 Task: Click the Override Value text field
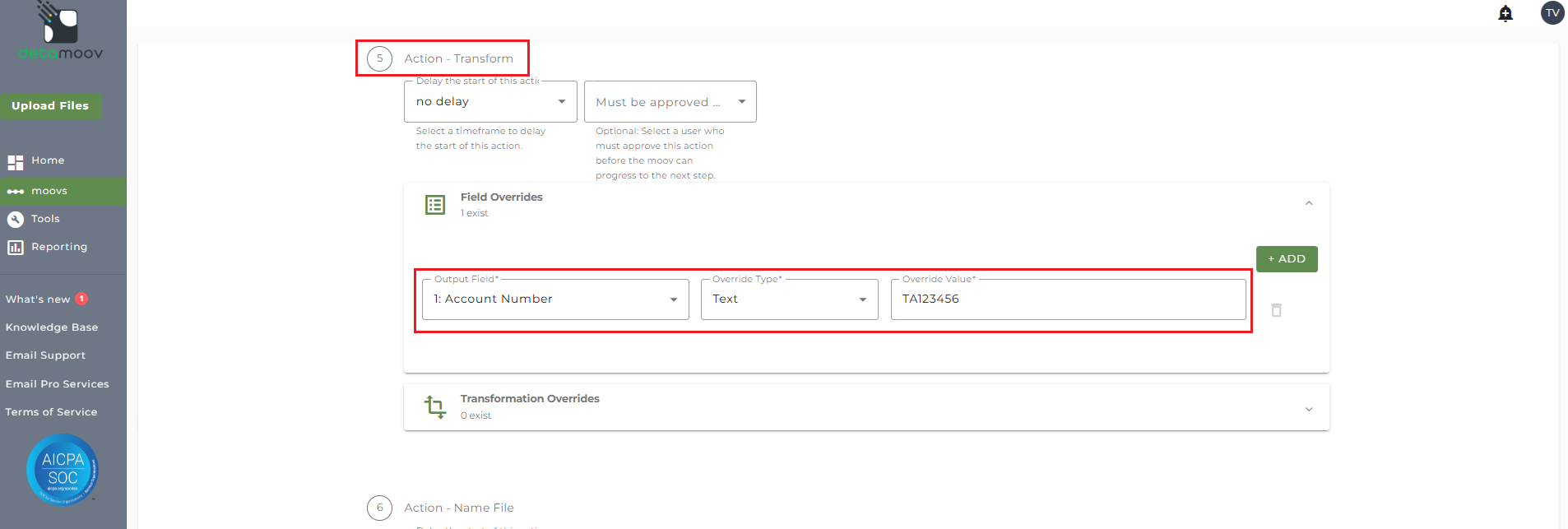1068,299
